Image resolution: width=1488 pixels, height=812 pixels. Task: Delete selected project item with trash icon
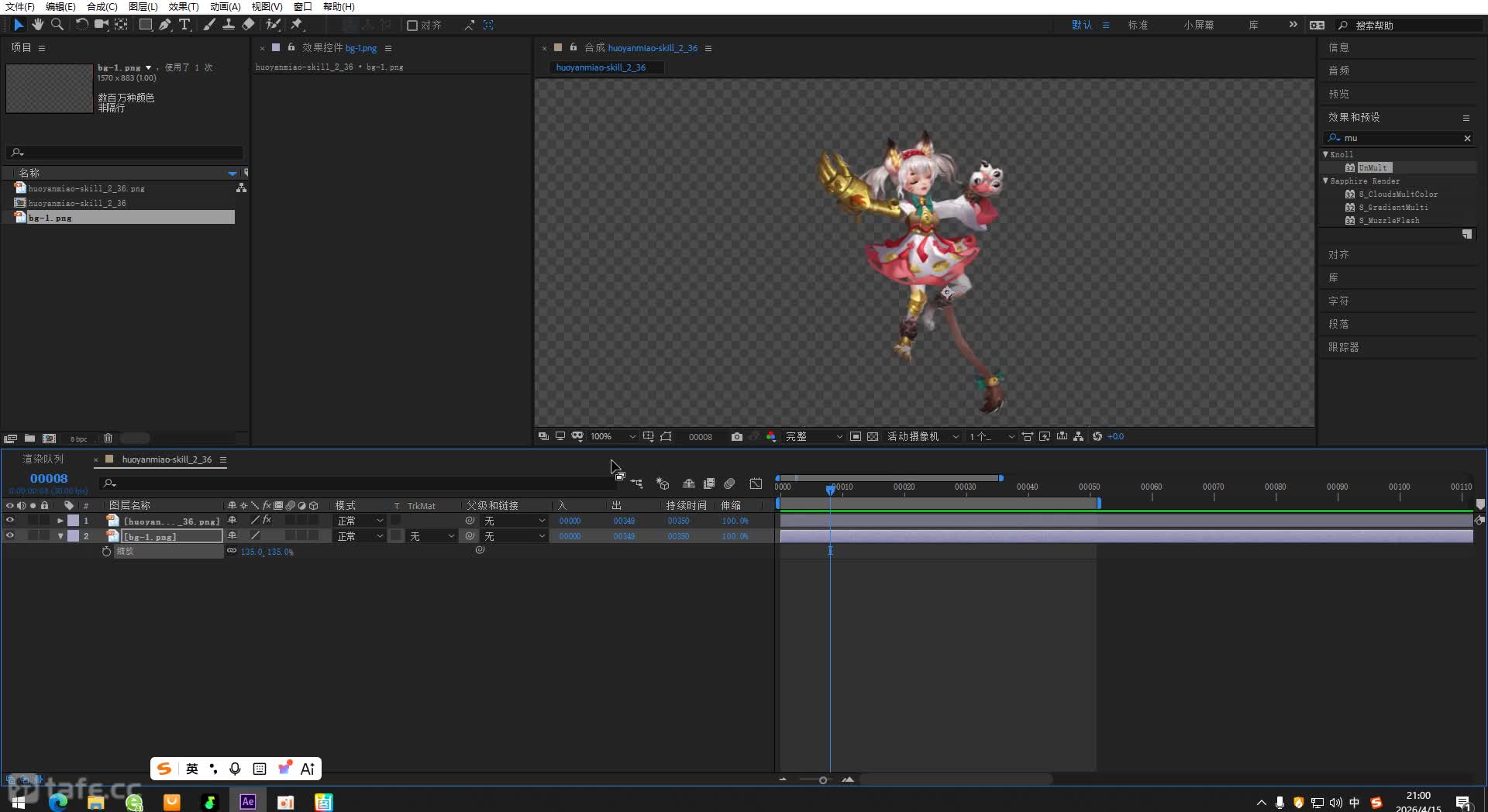pos(108,439)
